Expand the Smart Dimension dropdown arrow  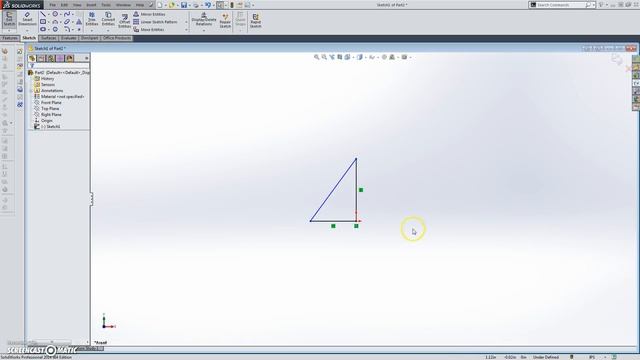tap(27, 30)
